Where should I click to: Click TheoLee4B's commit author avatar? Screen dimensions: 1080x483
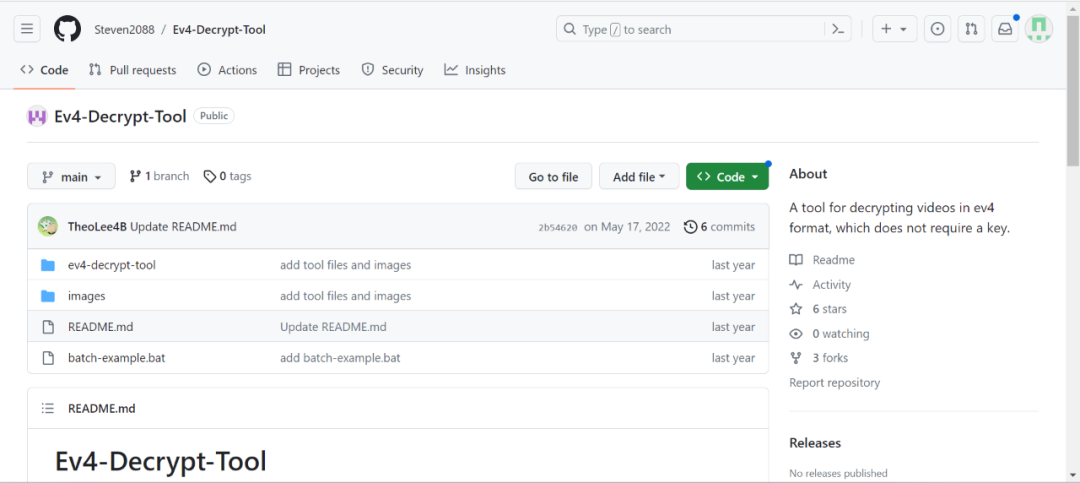(48, 226)
